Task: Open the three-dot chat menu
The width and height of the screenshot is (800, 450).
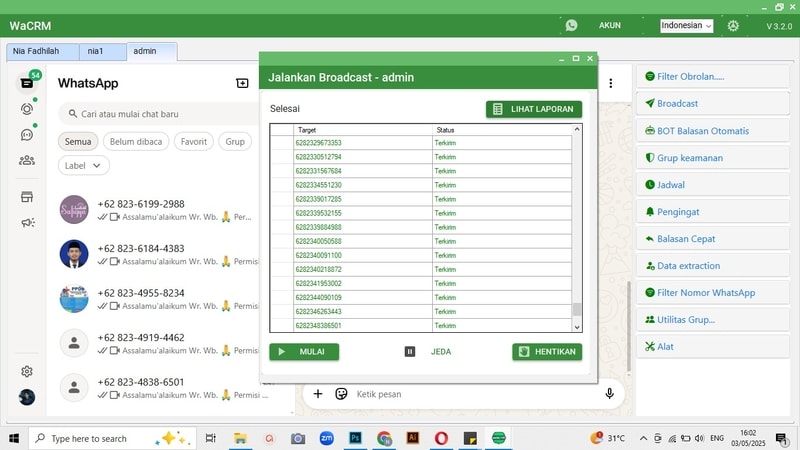Action: pyautogui.click(x=611, y=83)
